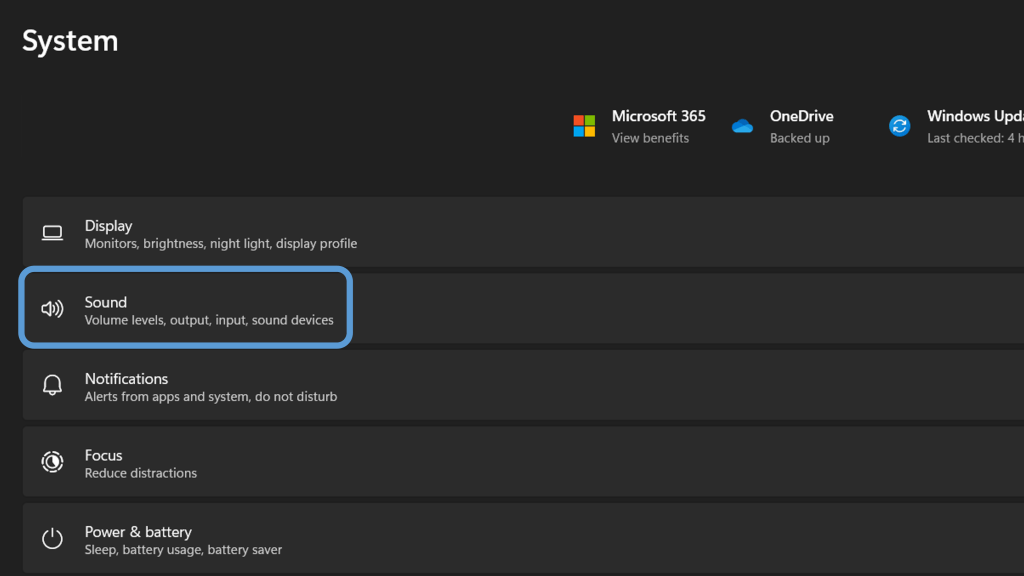Screen dimensions: 1024x576
Task: Open the Focus settings label
Action: (x=104, y=455)
